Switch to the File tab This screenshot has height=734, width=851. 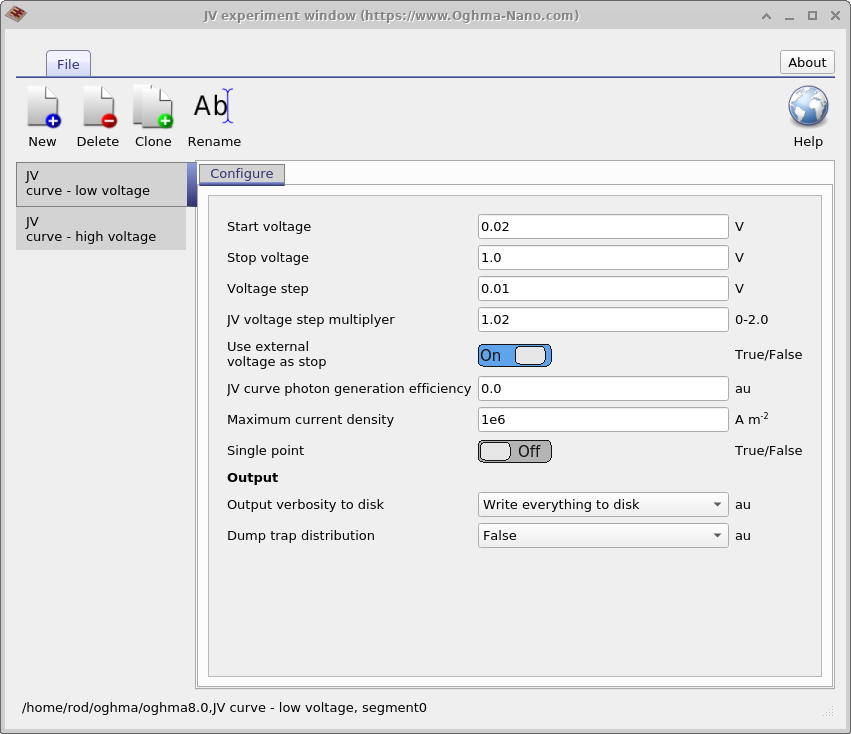(68, 63)
